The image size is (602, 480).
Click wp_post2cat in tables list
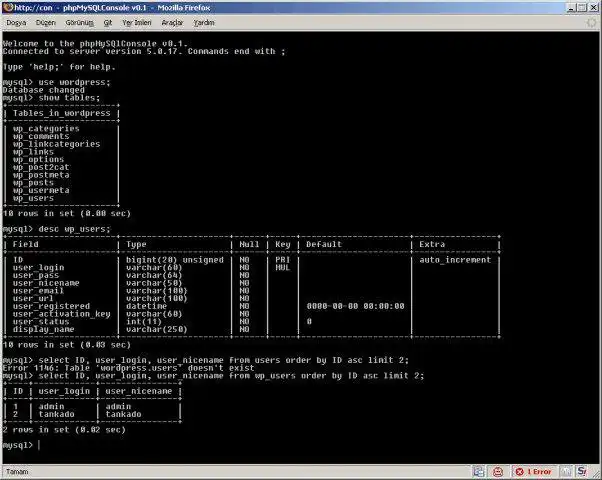(x=41, y=167)
